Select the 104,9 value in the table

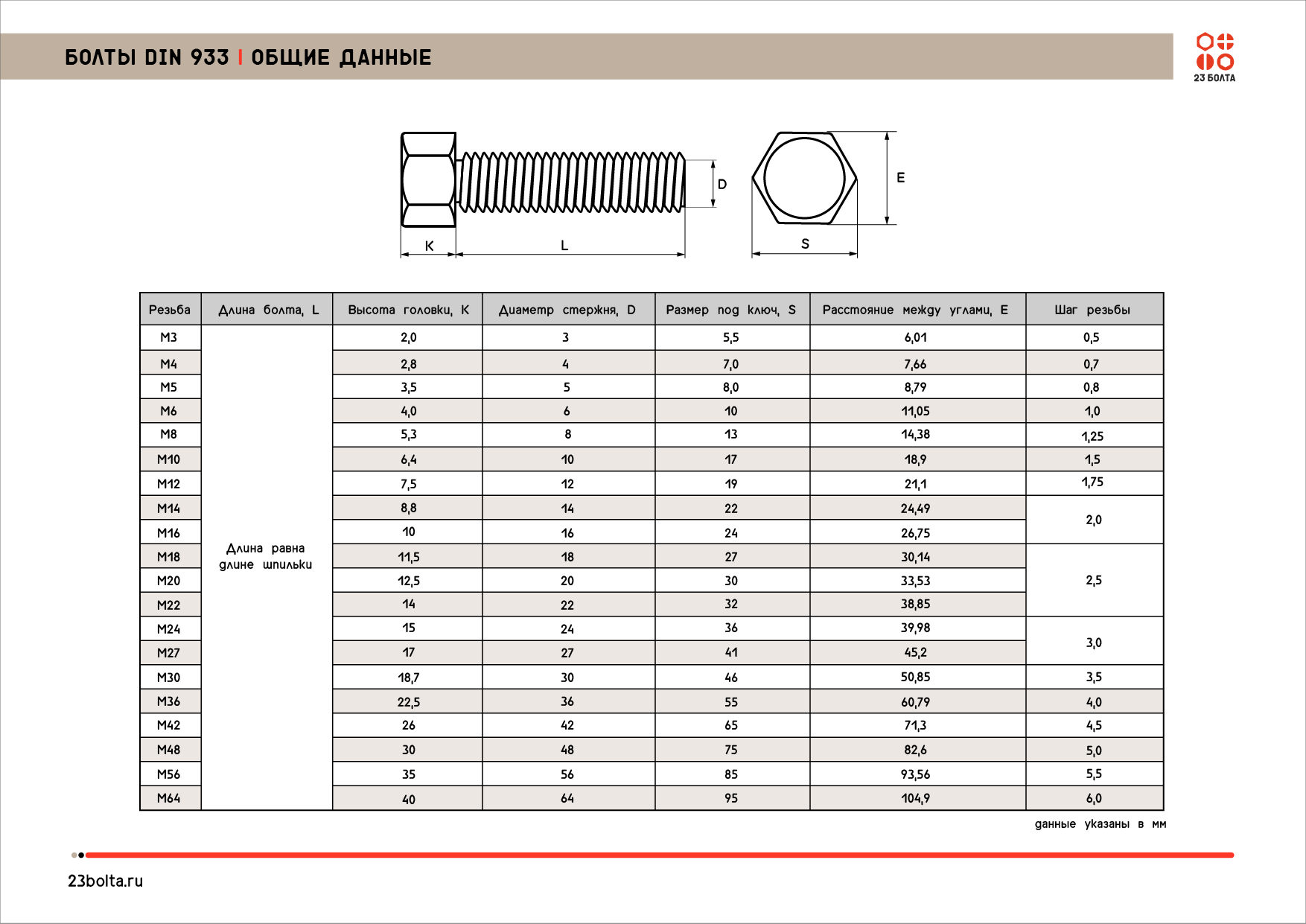[x=915, y=798]
